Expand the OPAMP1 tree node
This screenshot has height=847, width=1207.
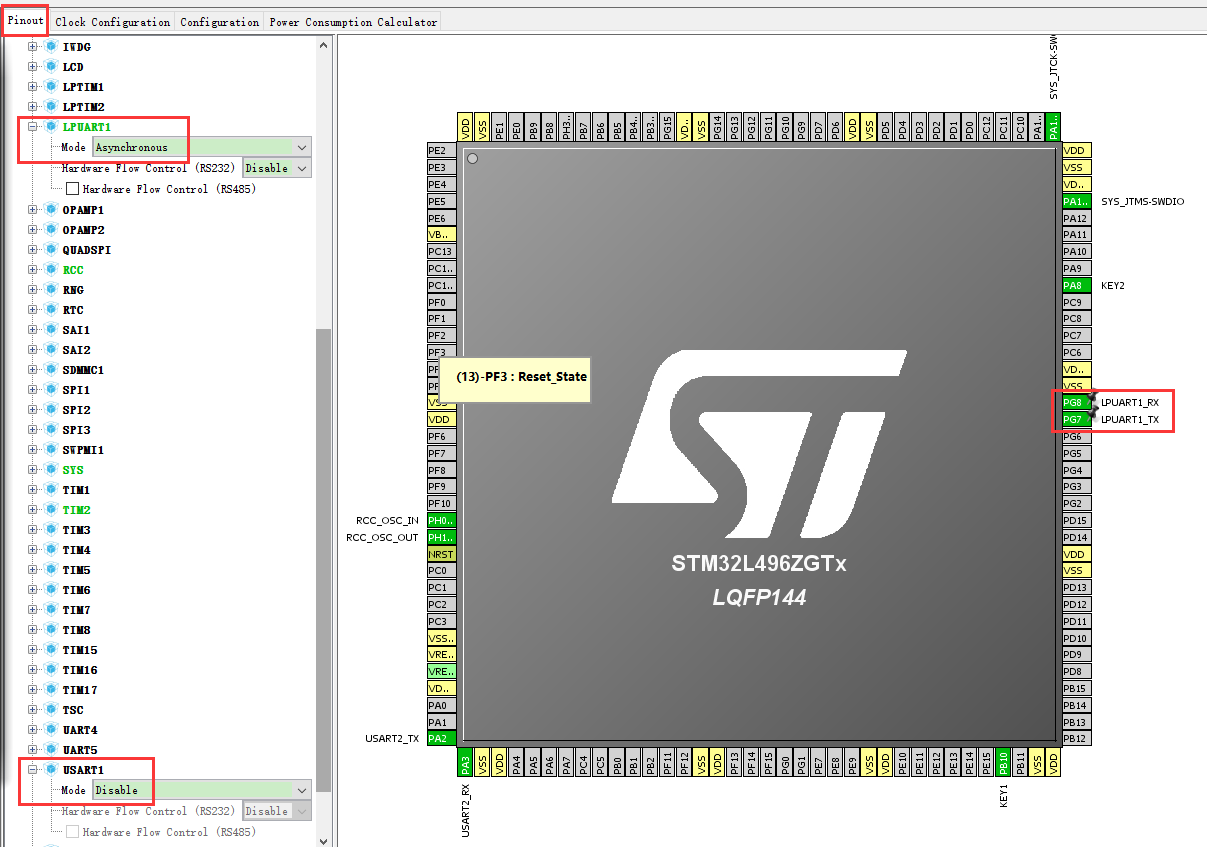[33, 209]
